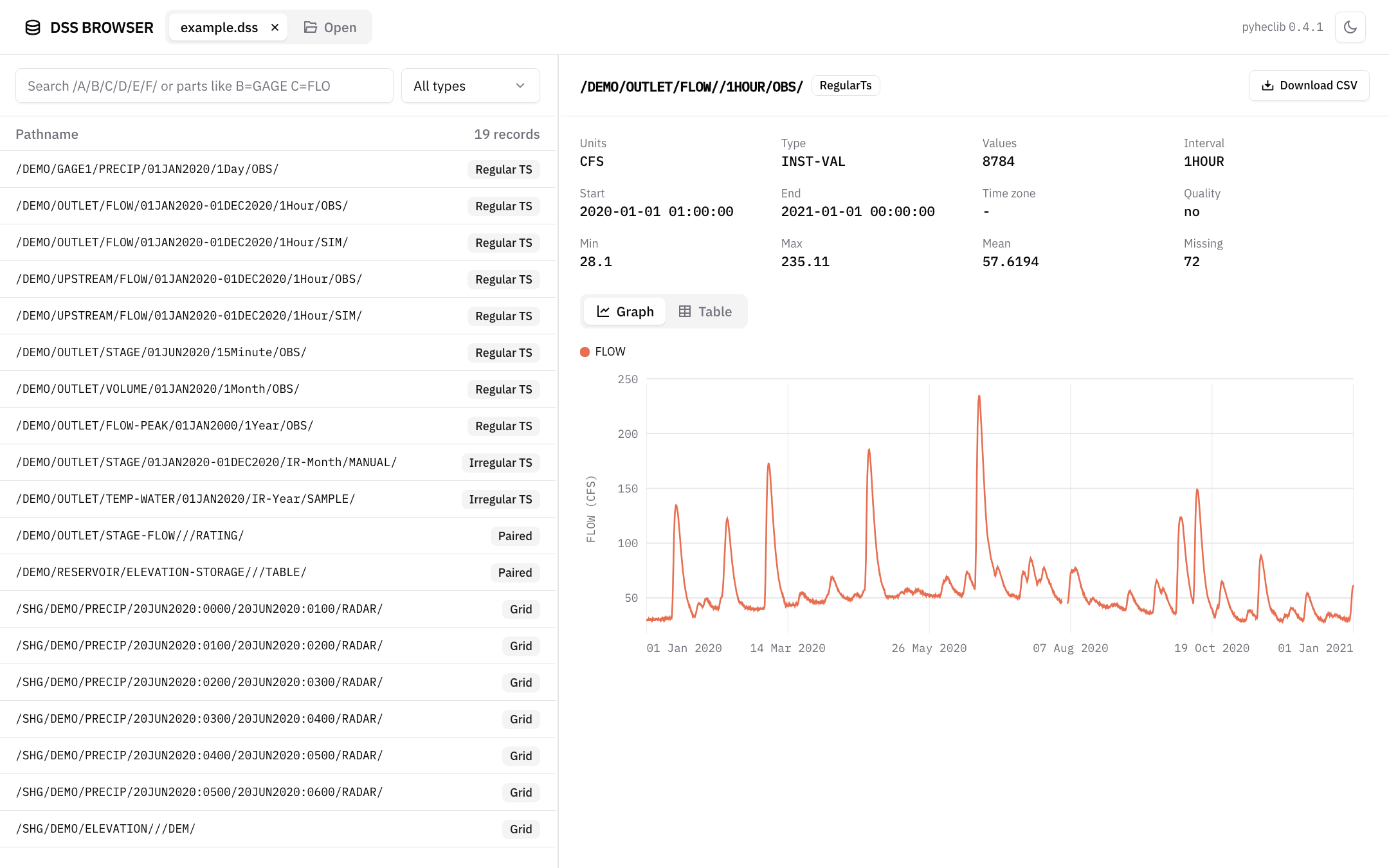Select the OUTLET FLOW 1Hour SIM record
Screen dimensions: 1389x868
click(278, 242)
